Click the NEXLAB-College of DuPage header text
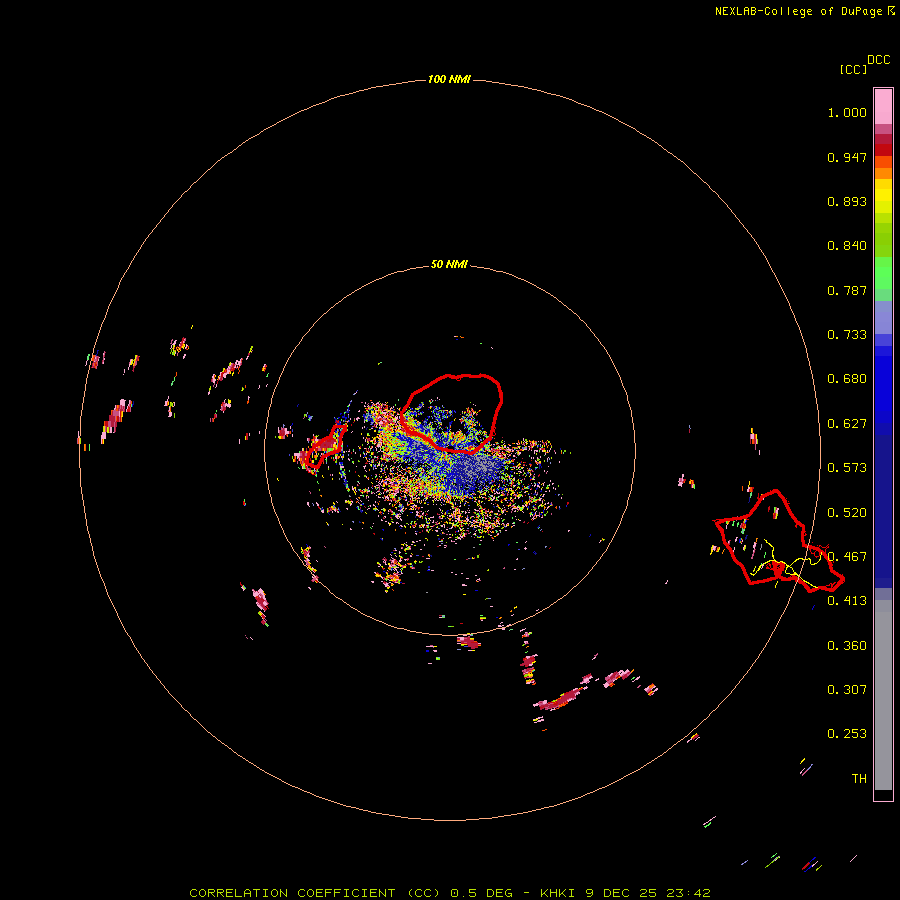The width and height of the screenshot is (900, 900). [x=804, y=11]
